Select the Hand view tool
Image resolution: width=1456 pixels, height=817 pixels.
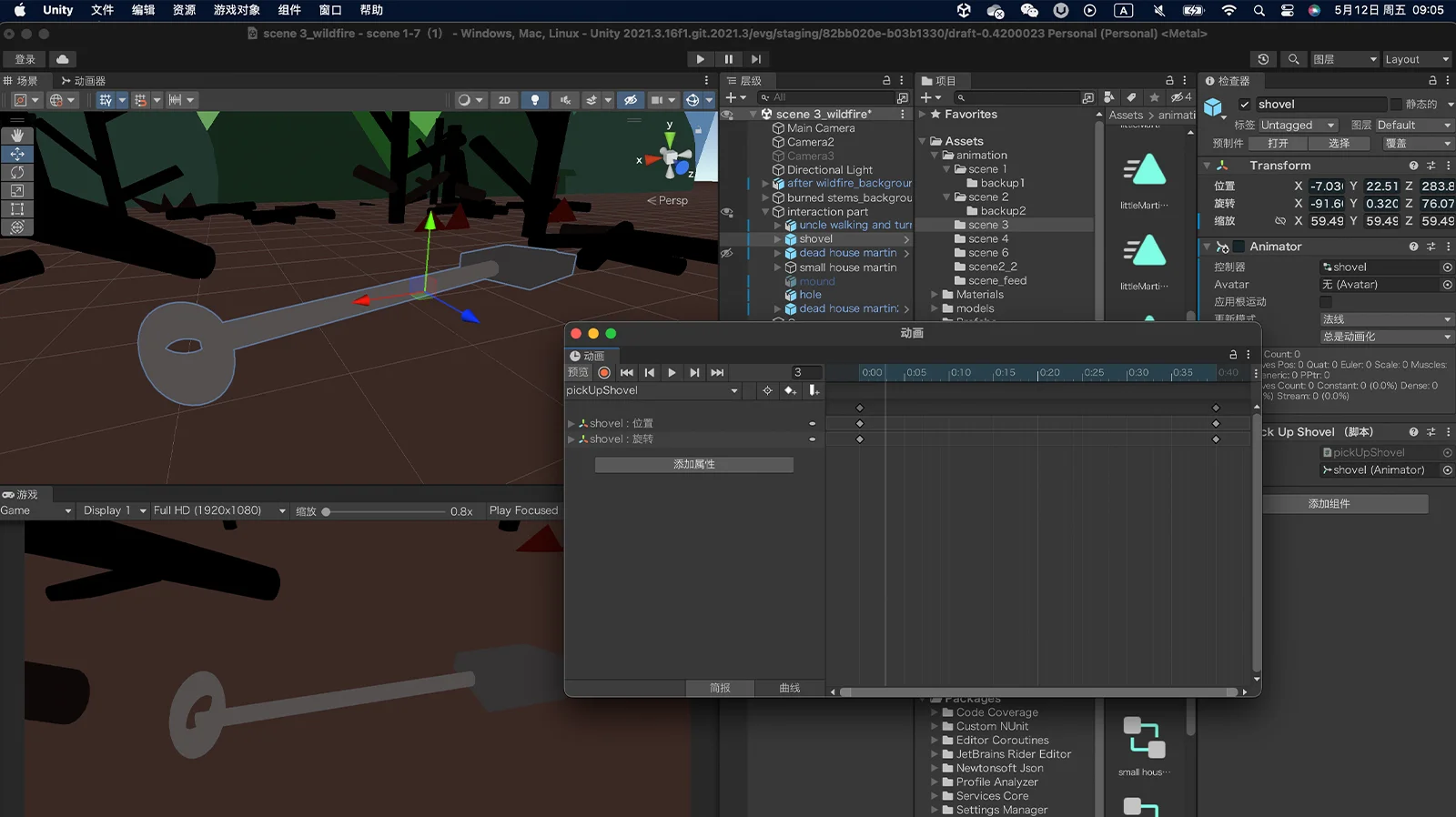pos(17,136)
